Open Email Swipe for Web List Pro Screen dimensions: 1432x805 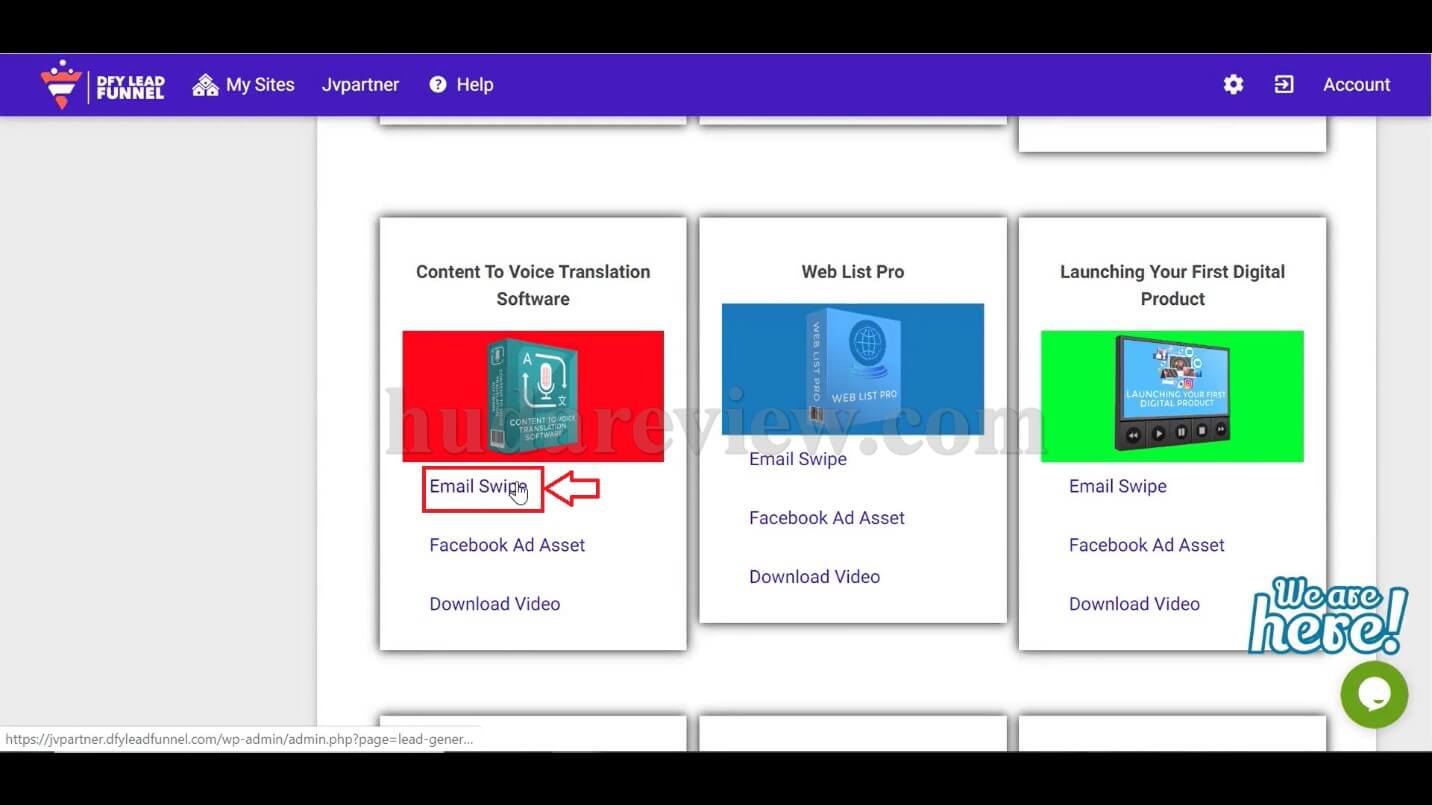pos(798,459)
